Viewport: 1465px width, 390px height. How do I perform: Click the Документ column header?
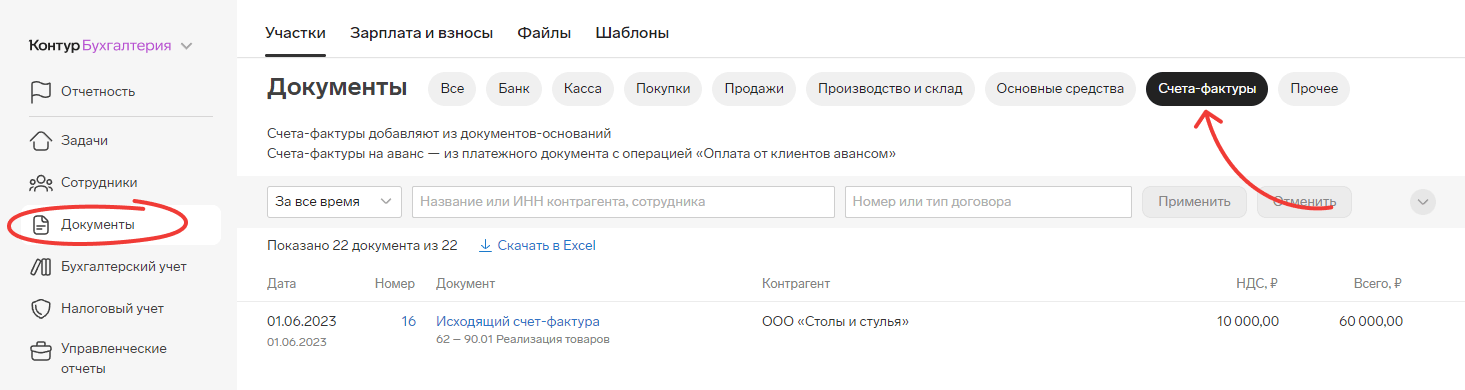click(466, 284)
